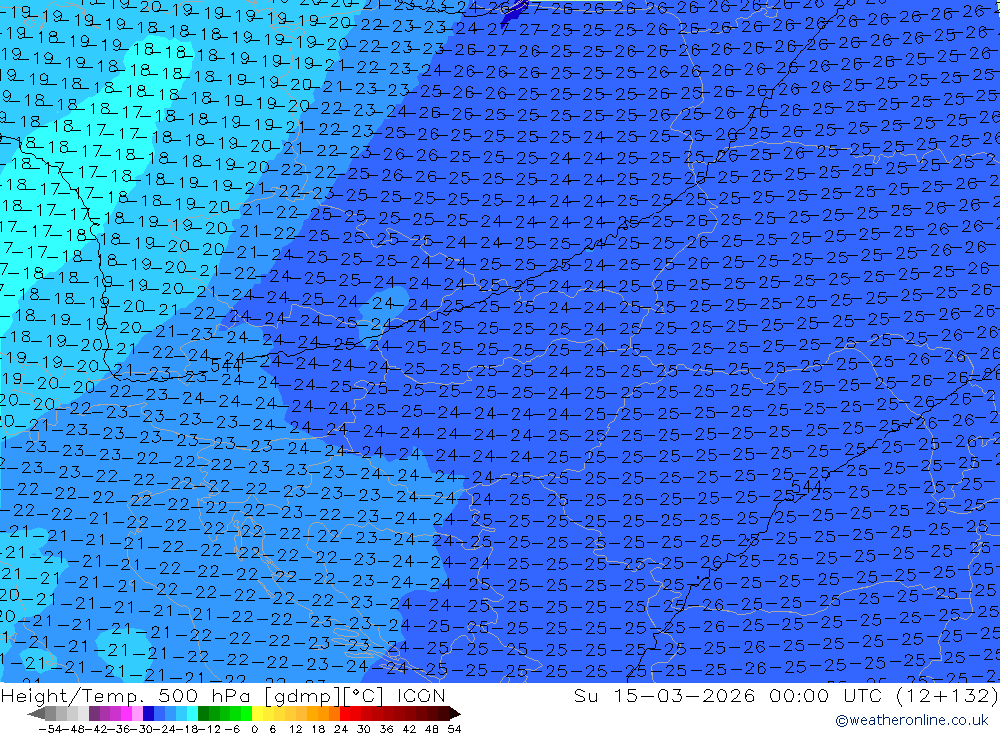Click the "[gdmp][°C]" units label
Screen dimensions: 1000x733
[323, 695]
